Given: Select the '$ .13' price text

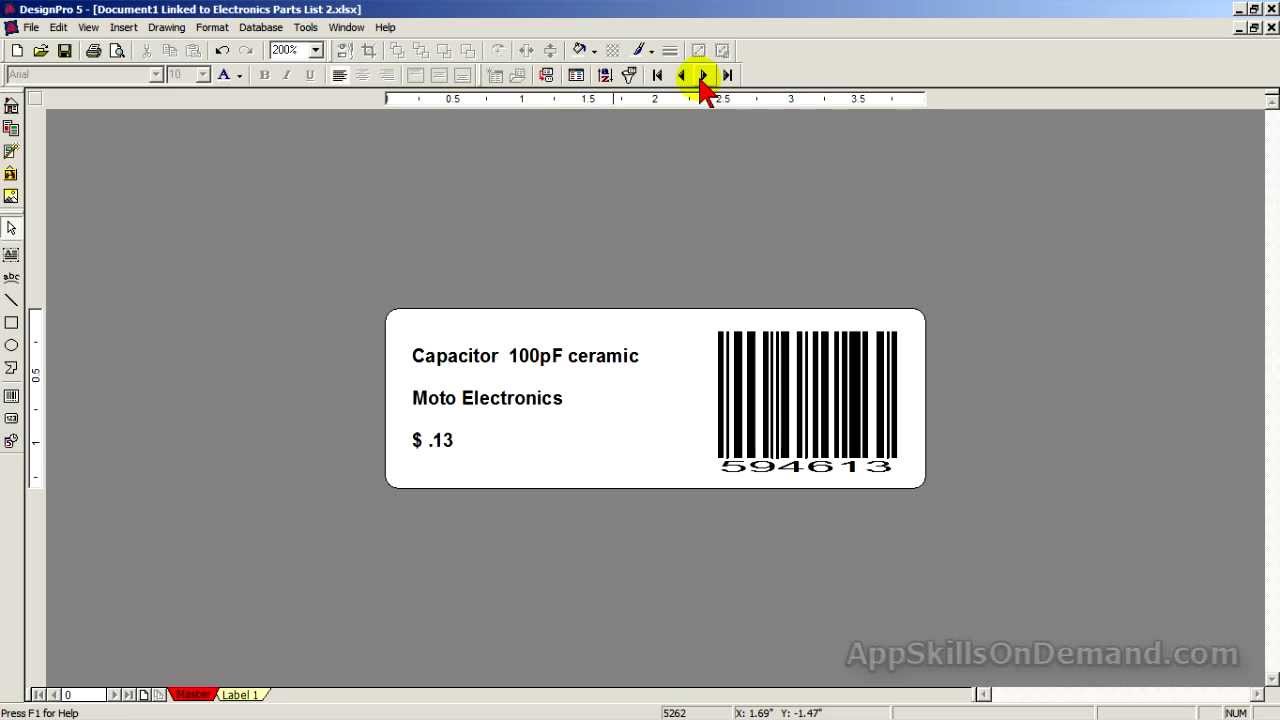Looking at the screenshot, I should pyautogui.click(x=432, y=440).
